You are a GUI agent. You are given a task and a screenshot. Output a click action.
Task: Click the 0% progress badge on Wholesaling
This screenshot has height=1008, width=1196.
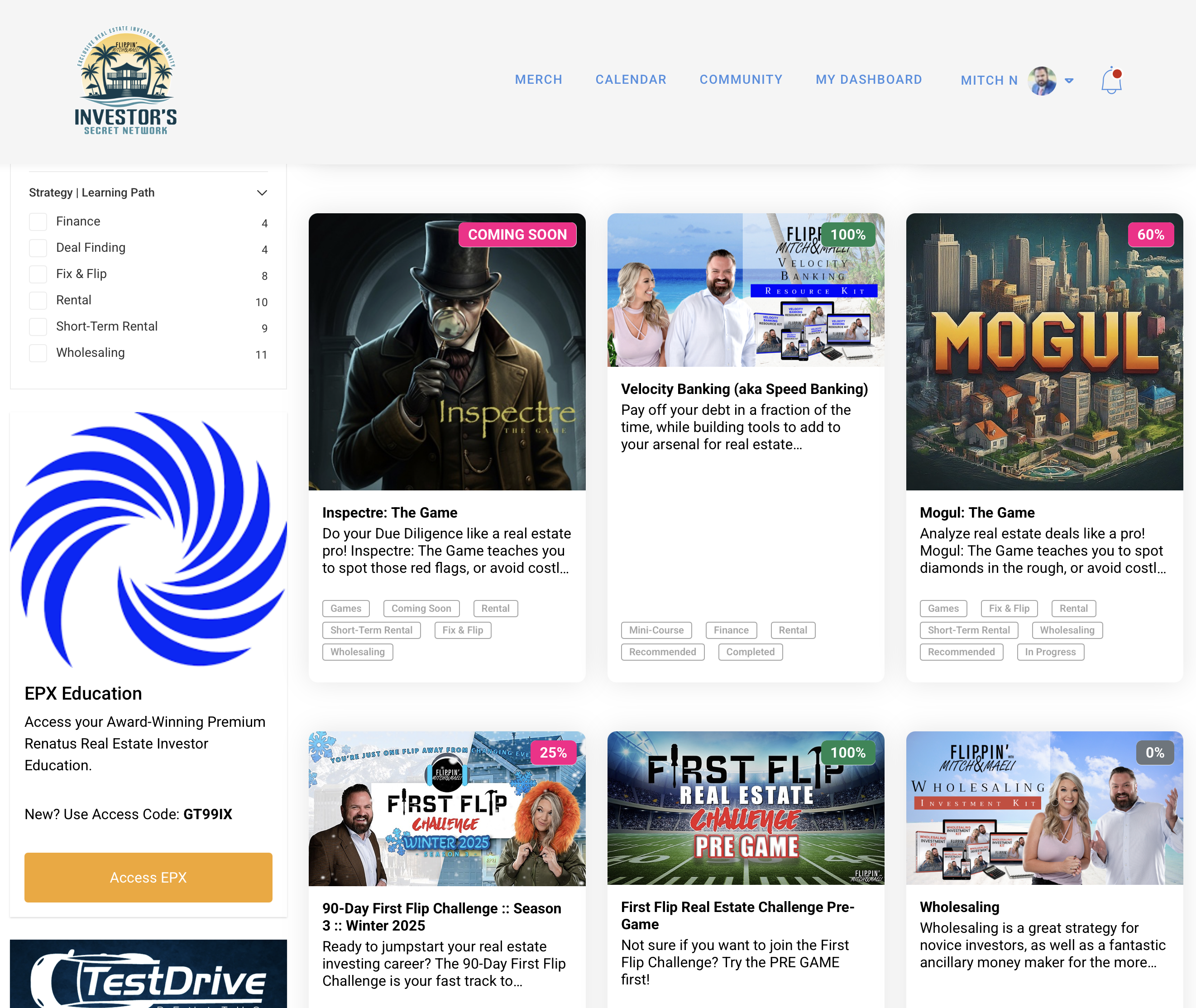pos(1154,753)
